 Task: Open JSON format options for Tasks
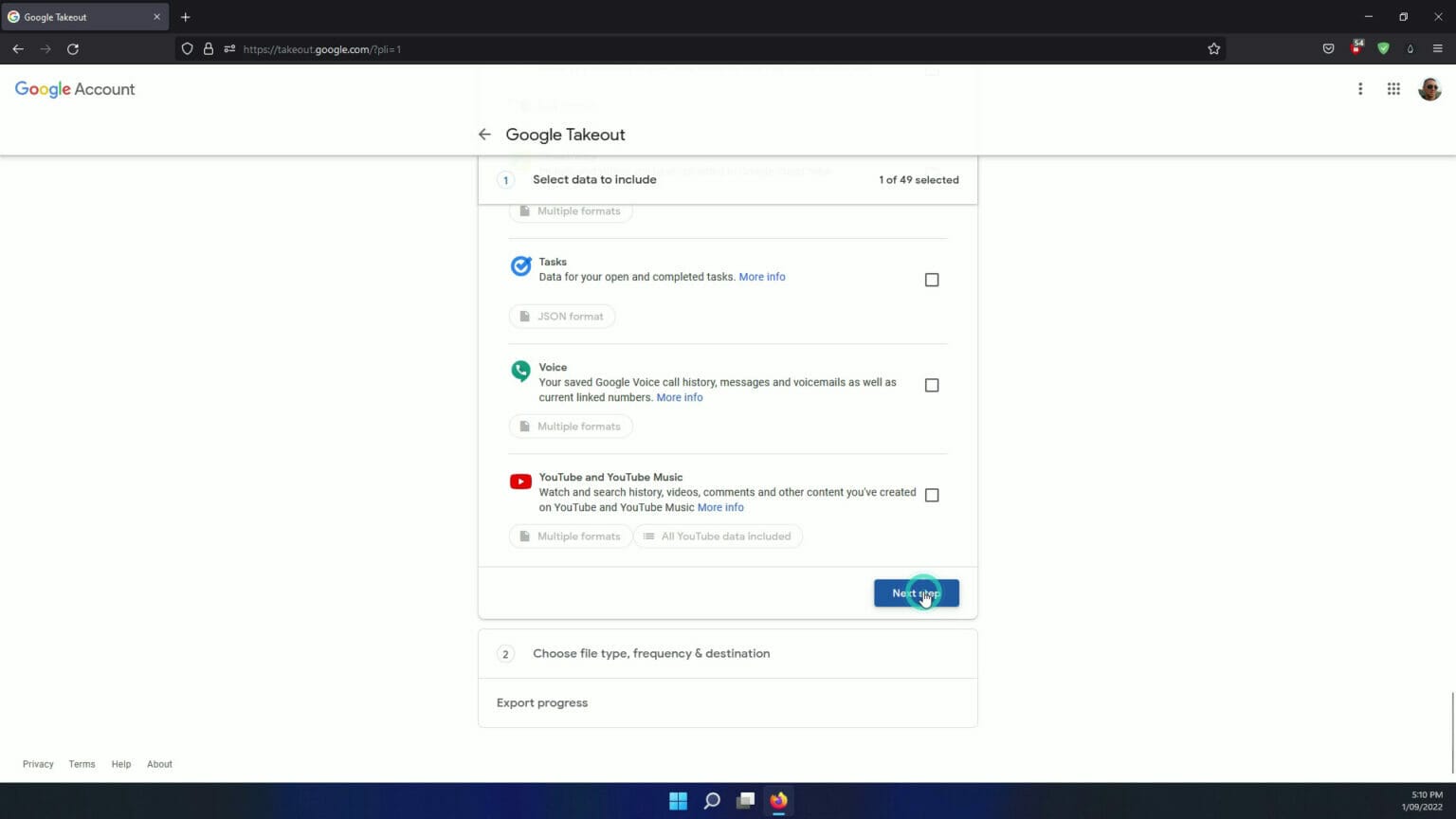[561, 316]
